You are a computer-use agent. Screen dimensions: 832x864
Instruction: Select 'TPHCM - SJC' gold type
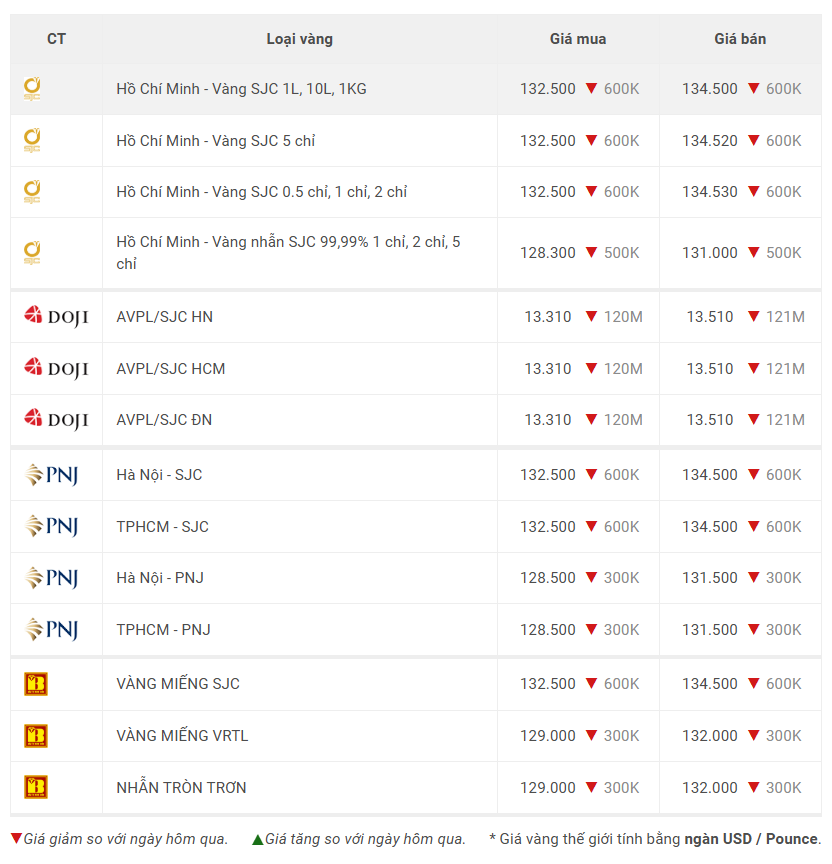pos(163,527)
